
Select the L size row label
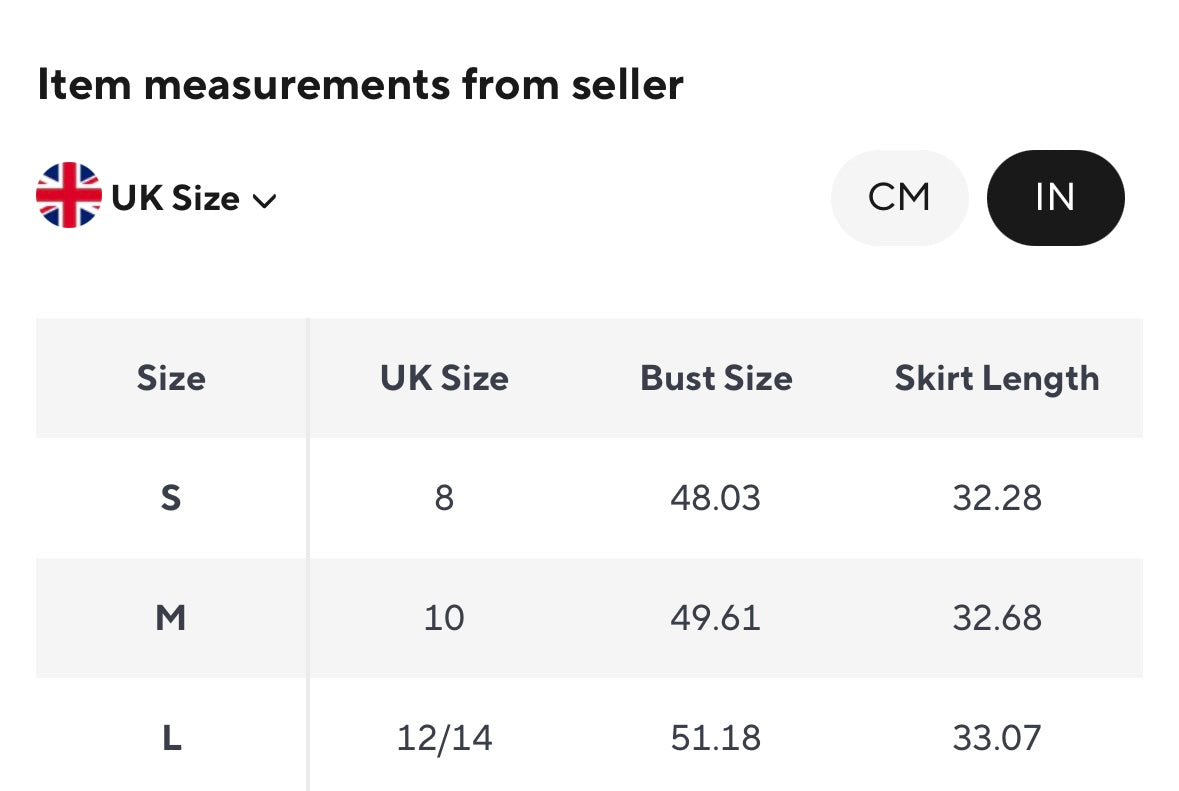pos(171,739)
